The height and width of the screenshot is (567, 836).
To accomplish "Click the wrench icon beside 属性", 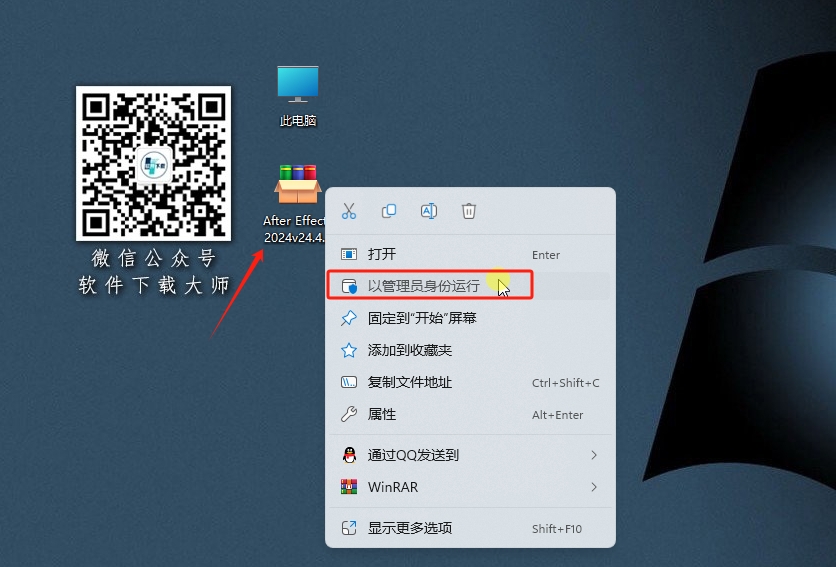I will pyautogui.click(x=349, y=414).
